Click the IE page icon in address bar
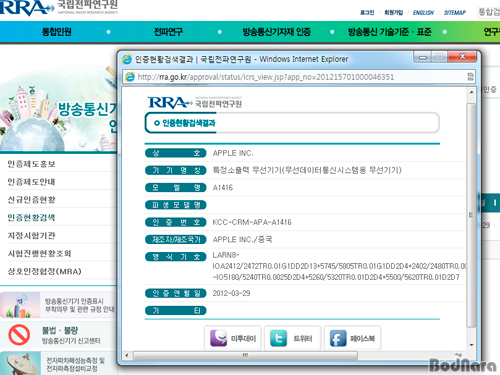 (x=130, y=77)
